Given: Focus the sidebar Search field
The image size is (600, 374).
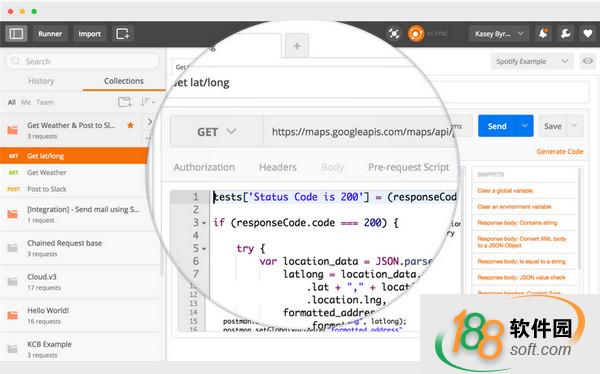Looking at the screenshot, I should [82, 61].
